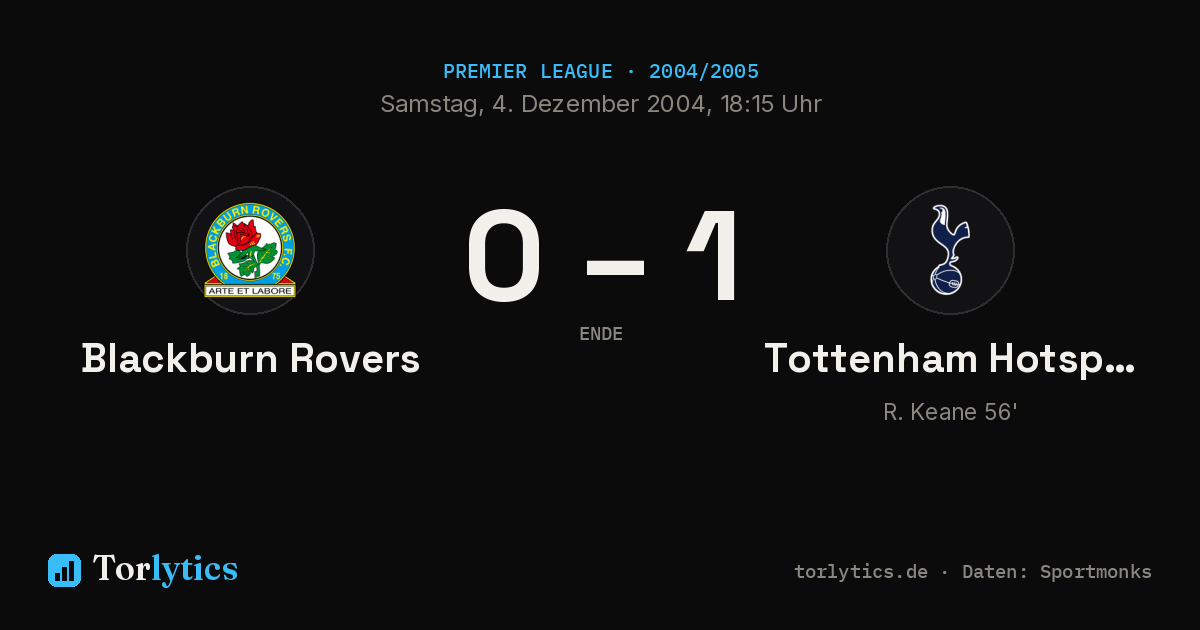Click the ARTE ET LABORE banner on crest

coord(250,291)
